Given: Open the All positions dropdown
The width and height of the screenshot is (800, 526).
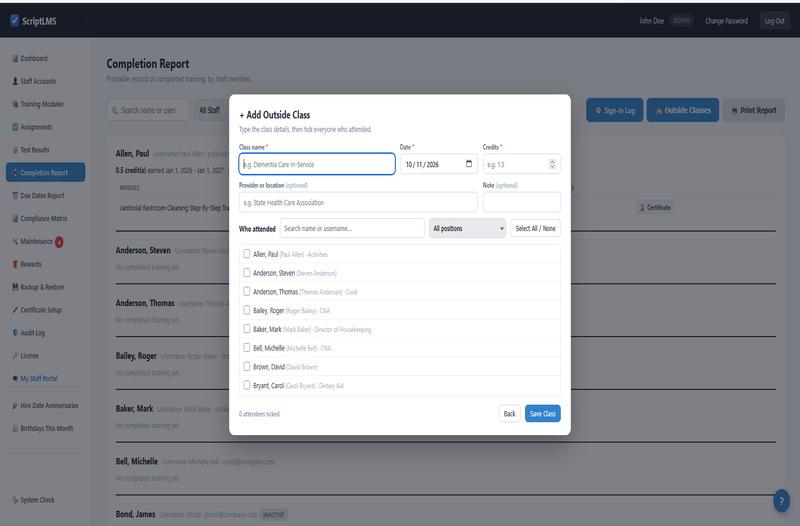Looking at the screenshot, I should [x=467, y=228].
